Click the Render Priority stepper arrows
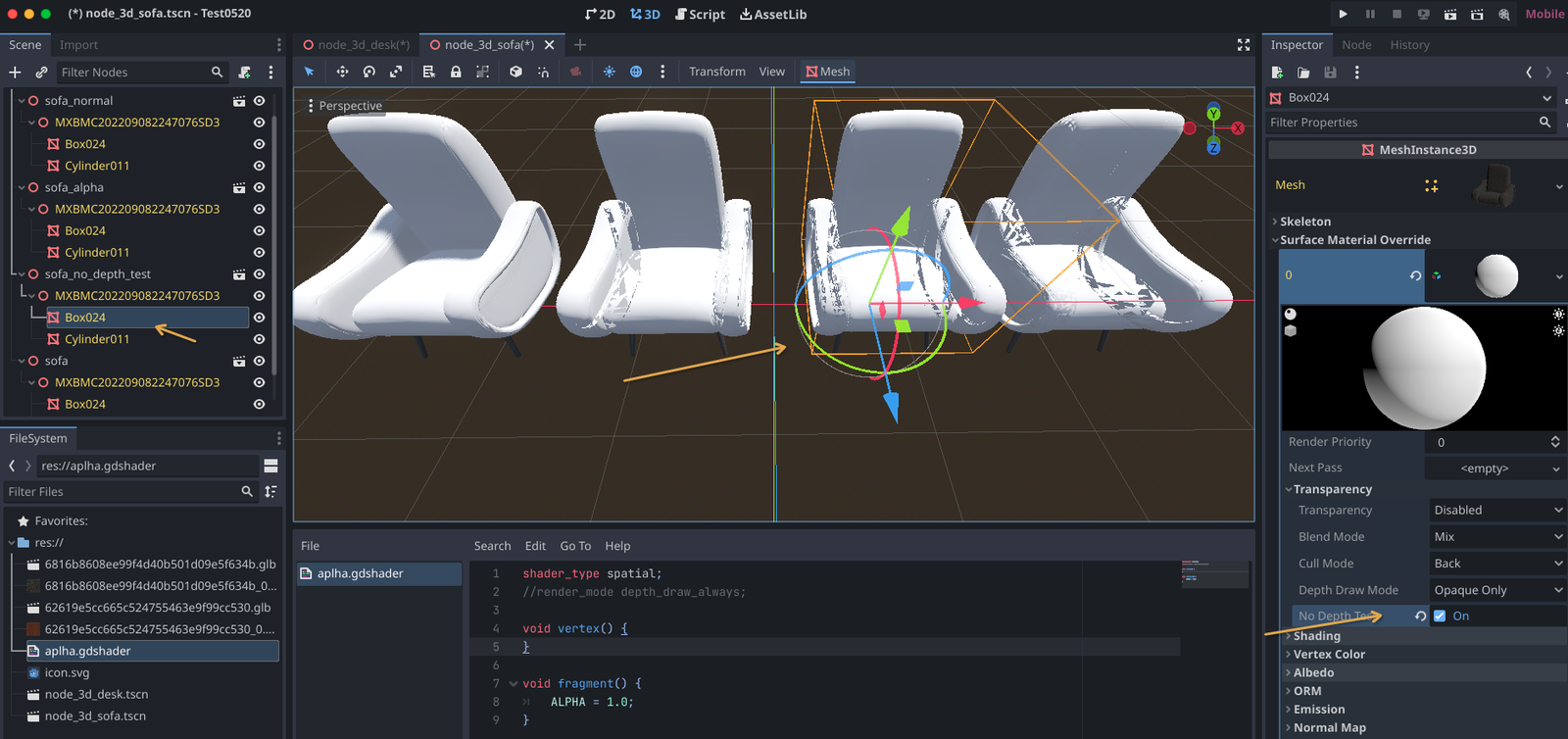Screen dimensions: 1568x739 pyautogui.click(x=1555, y=442)
